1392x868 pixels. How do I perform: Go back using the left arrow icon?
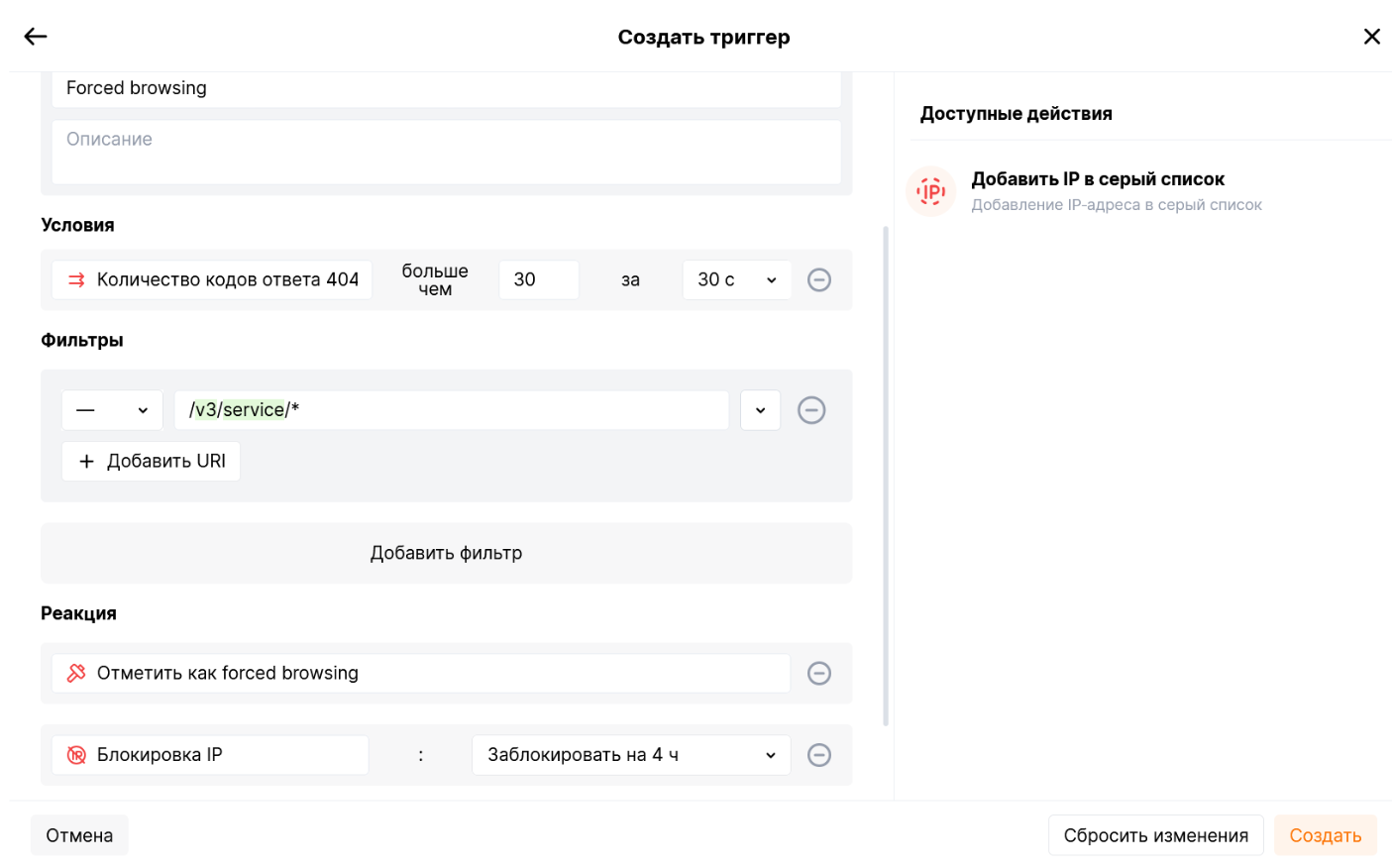[x=36, y=37]
